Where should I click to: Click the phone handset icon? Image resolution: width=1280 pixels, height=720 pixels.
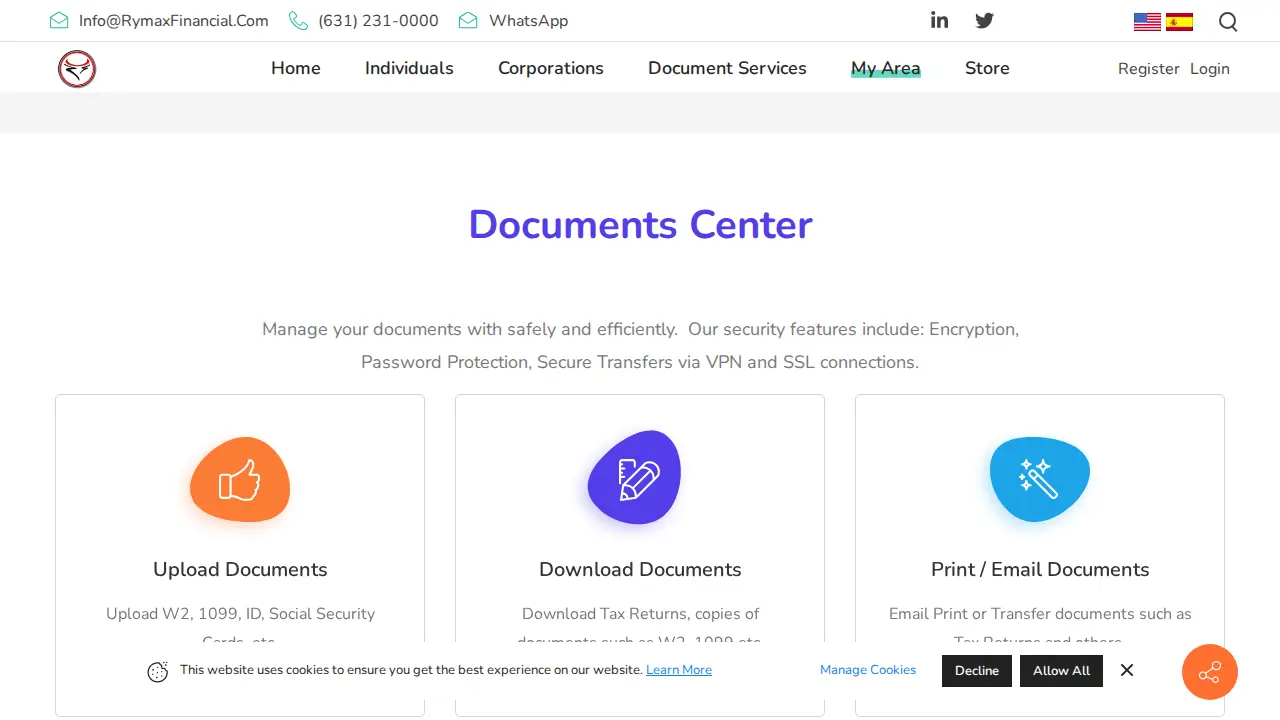(298, 21)
